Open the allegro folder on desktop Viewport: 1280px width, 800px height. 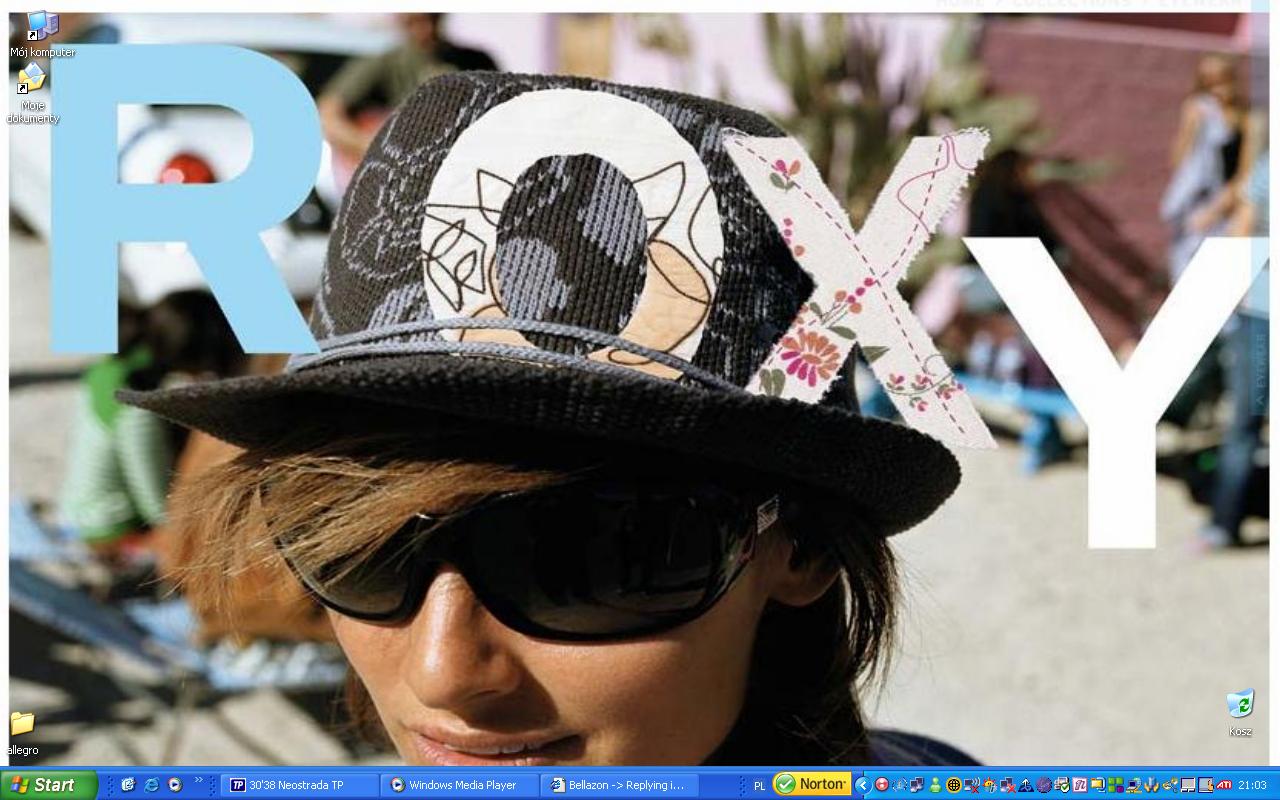[22, 724]
